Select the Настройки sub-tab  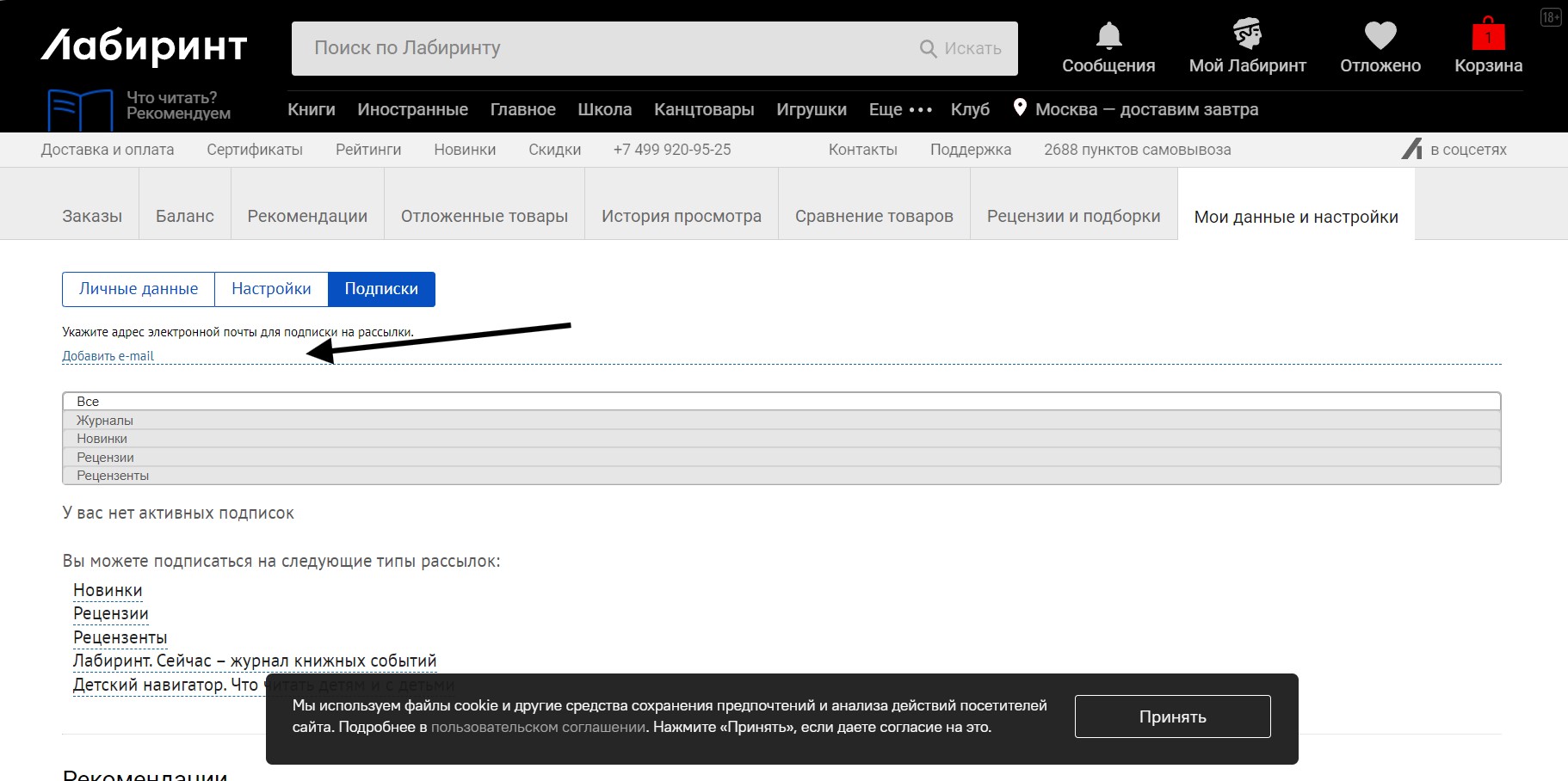(271, 289)
